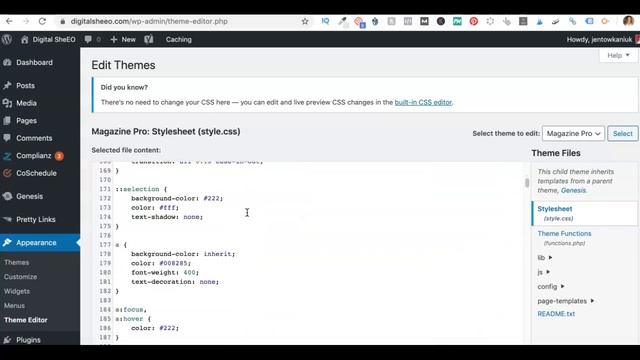
Task: Click the Edit Themes page heading
Action: (x=123, y=65)
